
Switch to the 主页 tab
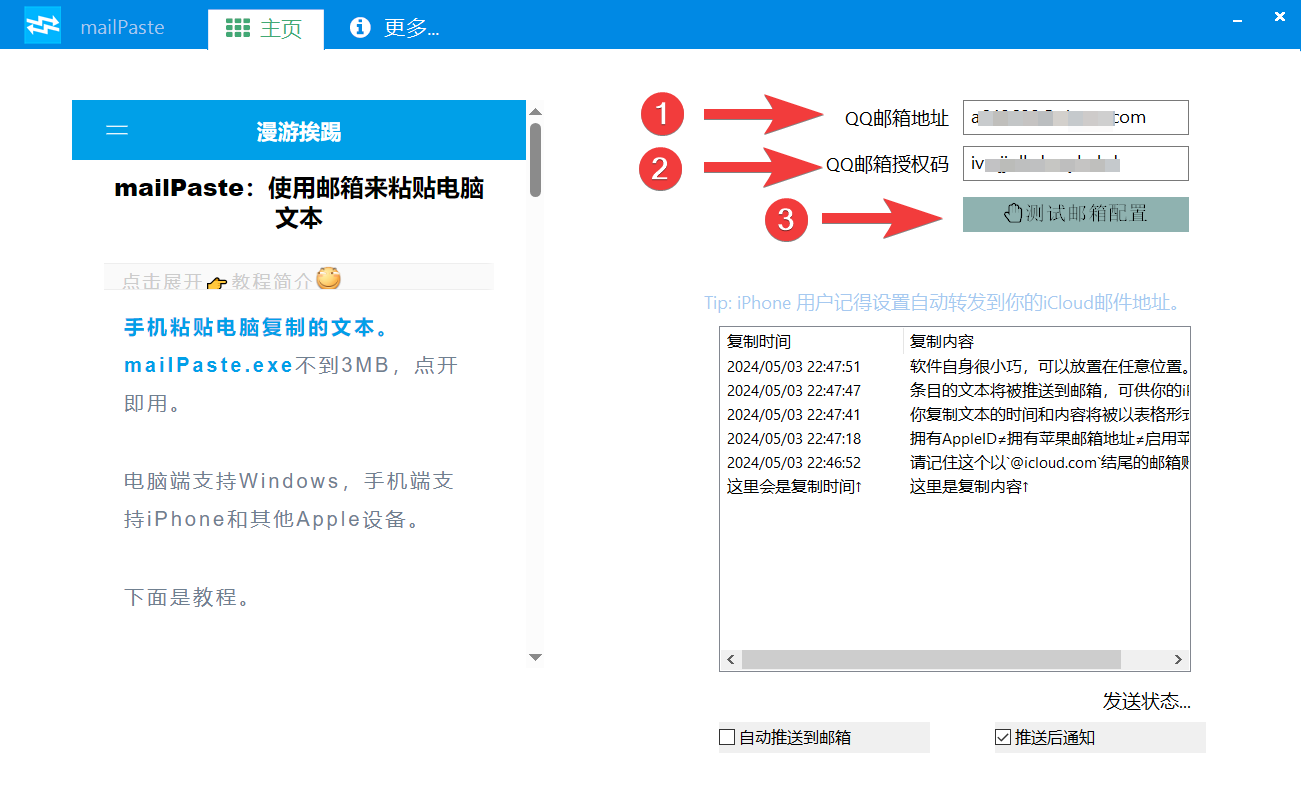(x=266, y=28)
